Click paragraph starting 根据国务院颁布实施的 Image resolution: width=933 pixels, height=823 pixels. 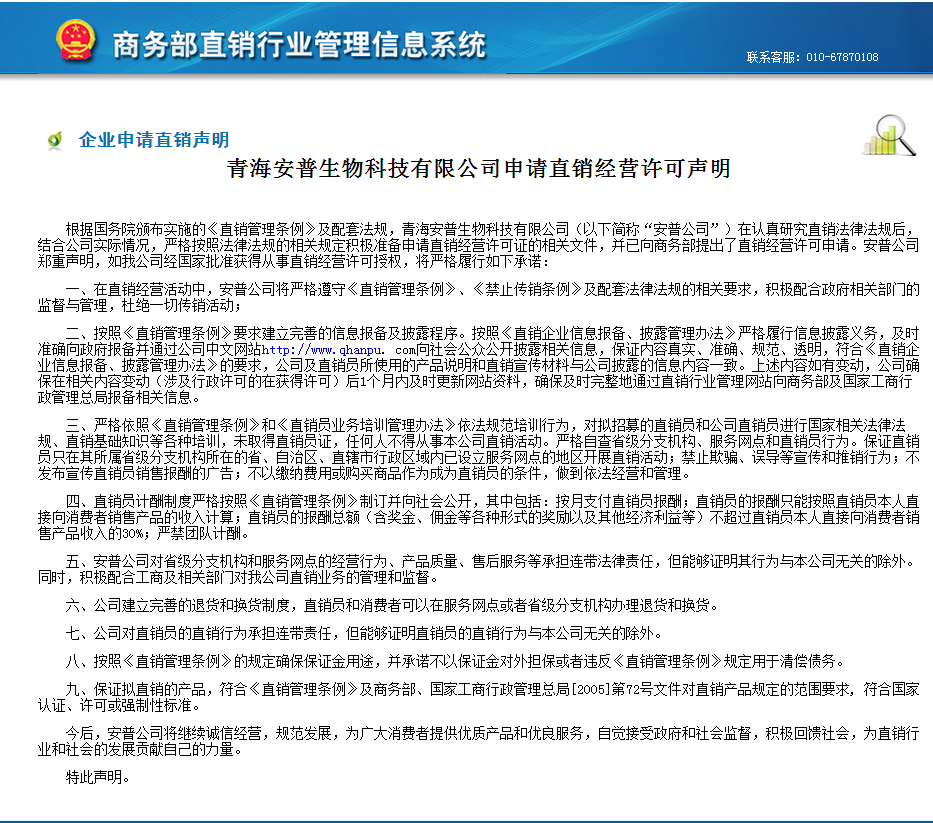[x=478, y=245]
